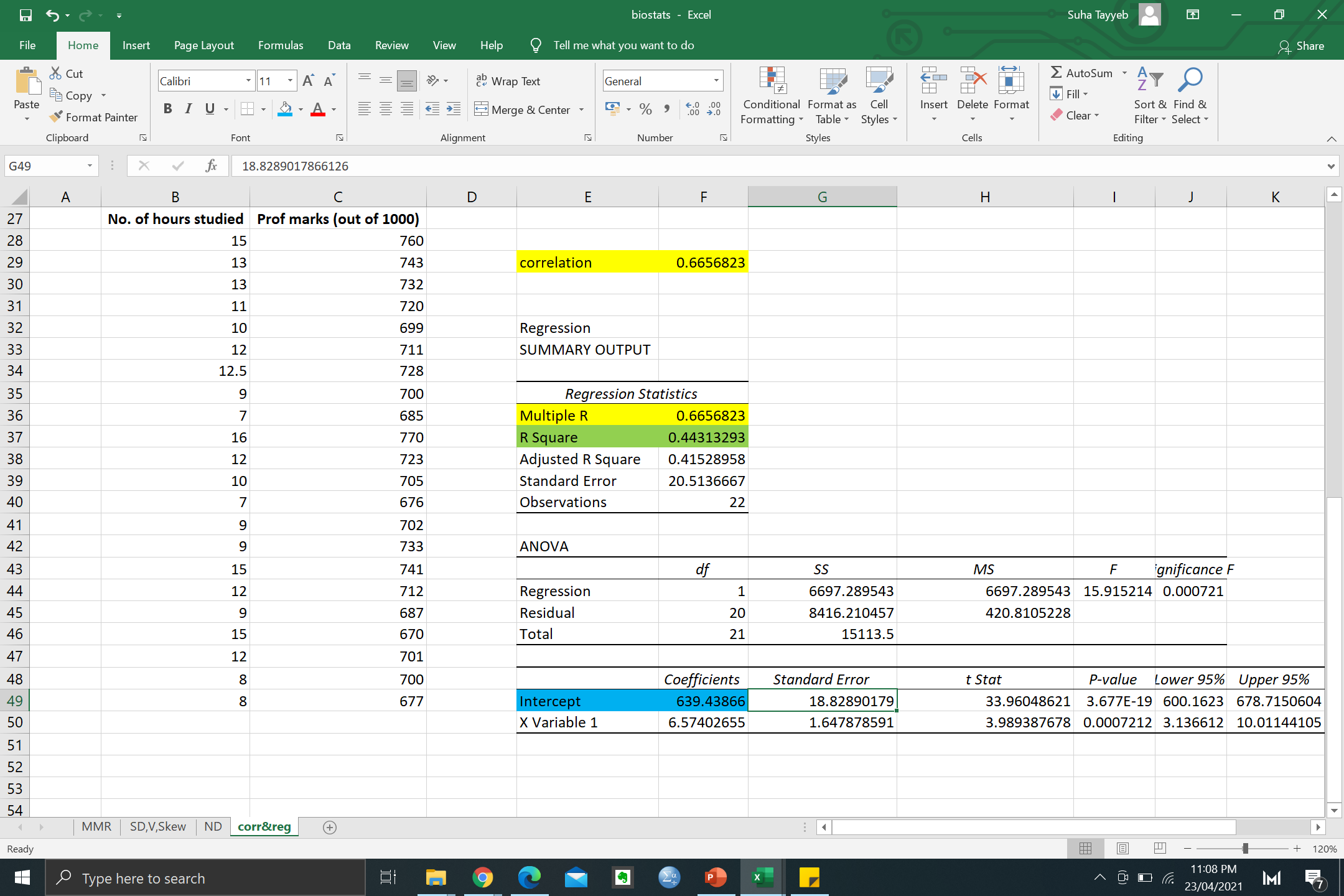Switch to the SD,V,Skew sheet tab

tap(157, 826)
